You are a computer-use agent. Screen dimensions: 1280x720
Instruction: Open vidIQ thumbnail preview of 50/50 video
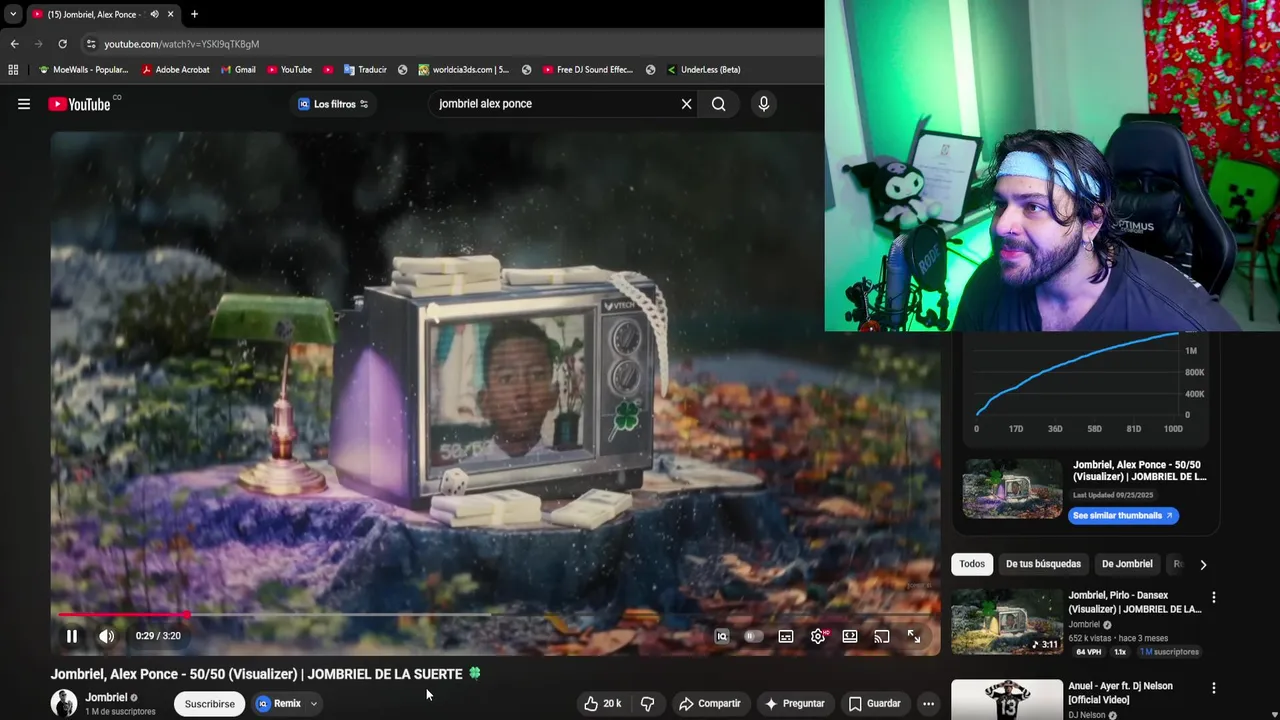pos(1012,489)
